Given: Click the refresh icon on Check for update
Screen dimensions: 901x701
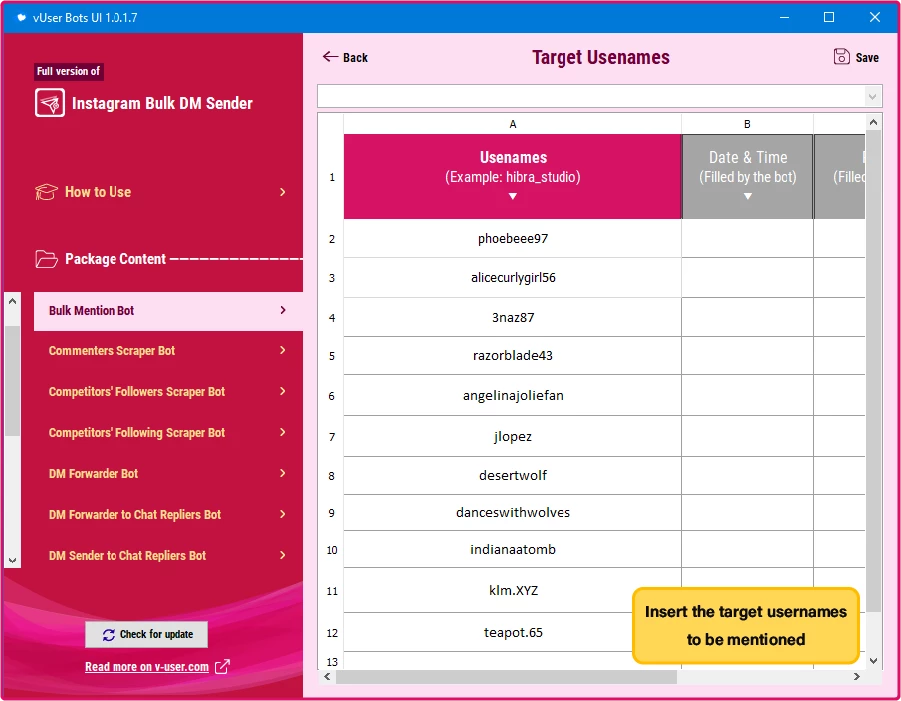Looking at the screenshot, I should 109,635.
